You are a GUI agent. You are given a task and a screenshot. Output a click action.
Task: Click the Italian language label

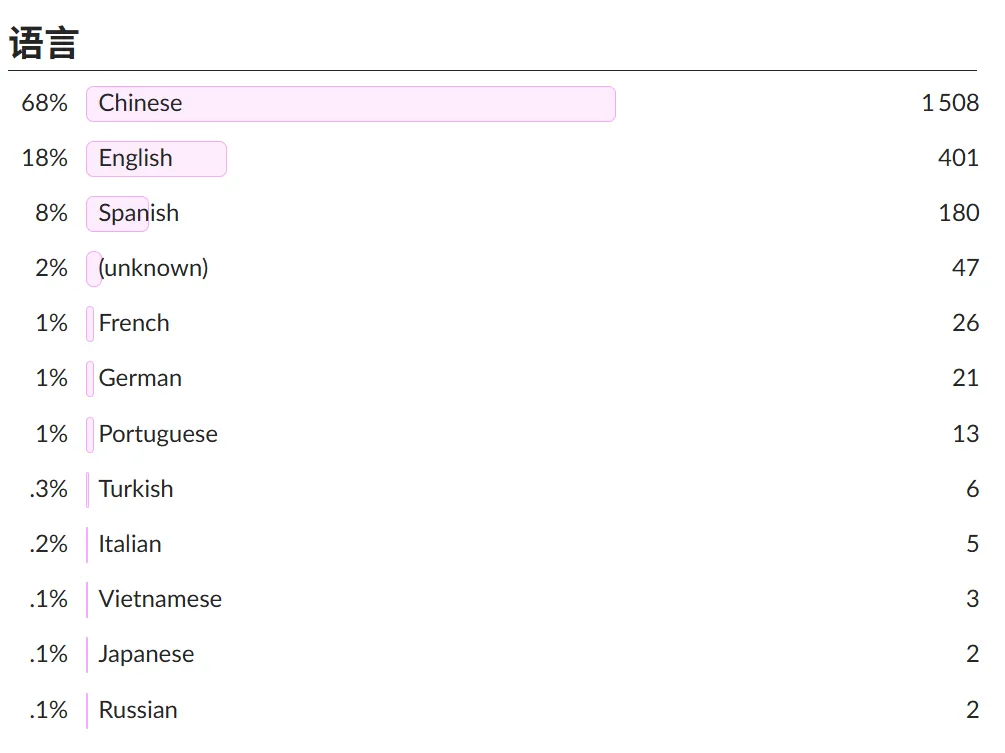click(x=130, y=544)
